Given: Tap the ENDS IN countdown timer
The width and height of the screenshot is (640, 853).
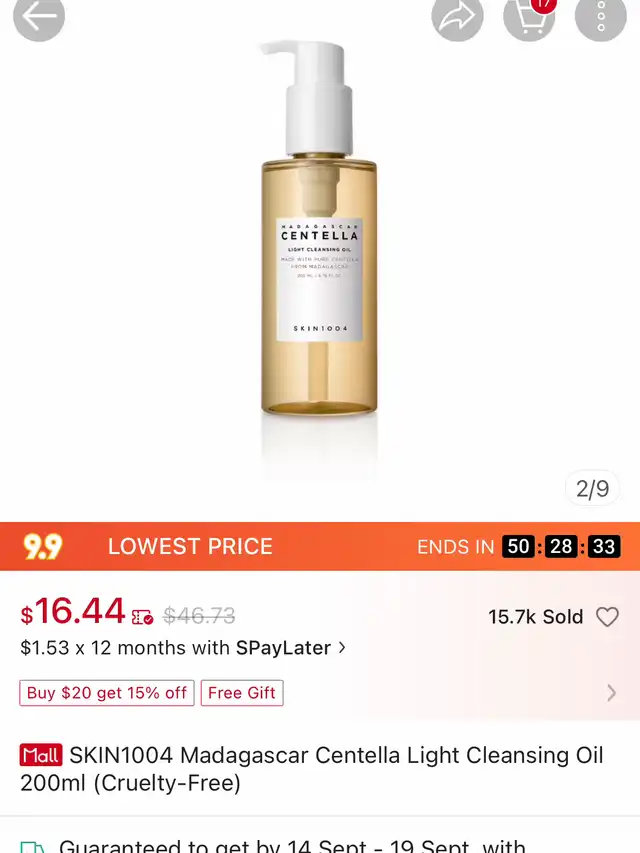Looking at the screenshot, I should (x=519, y=546).
